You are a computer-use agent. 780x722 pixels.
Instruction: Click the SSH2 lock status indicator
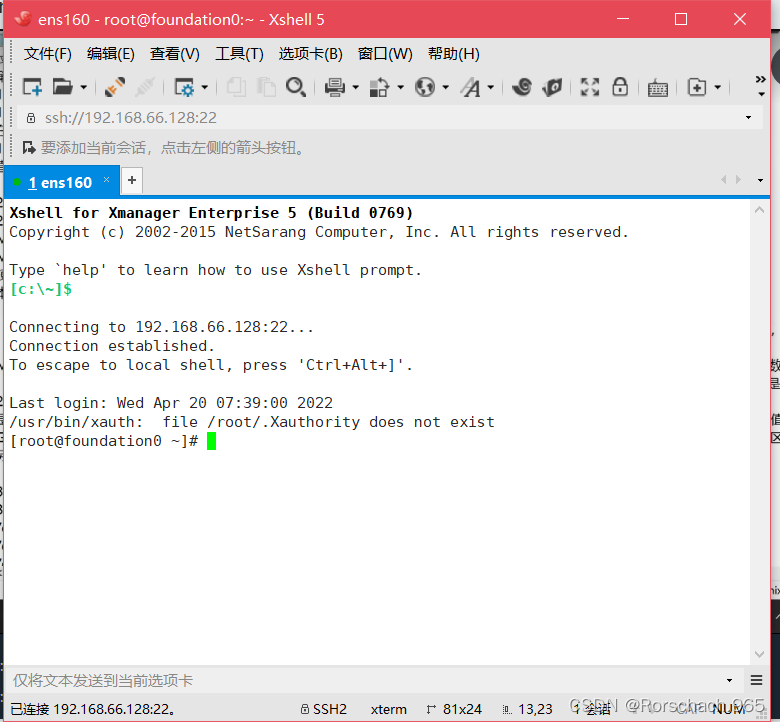(x=323, y=709)
